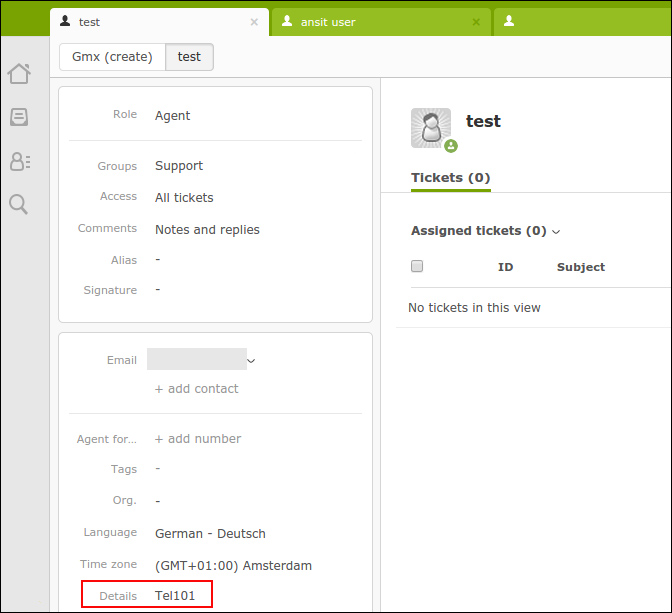Edit the Tags field
The height and width of the screenshot is (613, 672).
[x=158, y=469]
